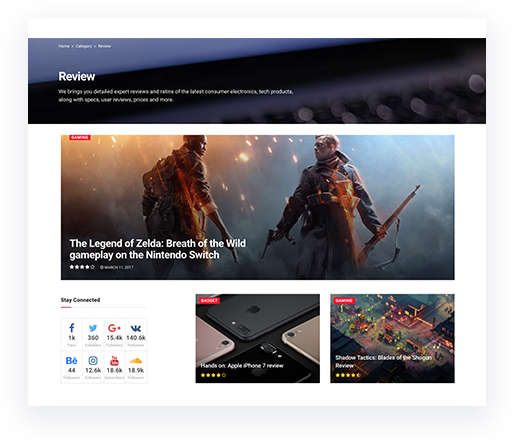The width and height of the screenshot is (514, 444).
Task: Click the GAMING tag on the featured image
Action: (x=80, y=137)
